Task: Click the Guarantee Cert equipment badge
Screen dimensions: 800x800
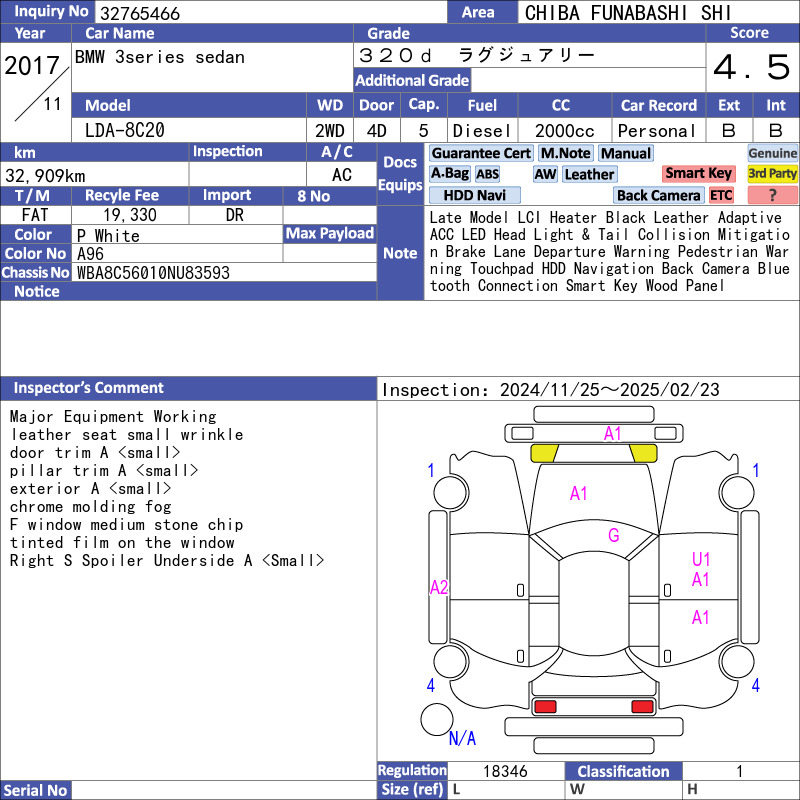Action: [x=481, y=153]
